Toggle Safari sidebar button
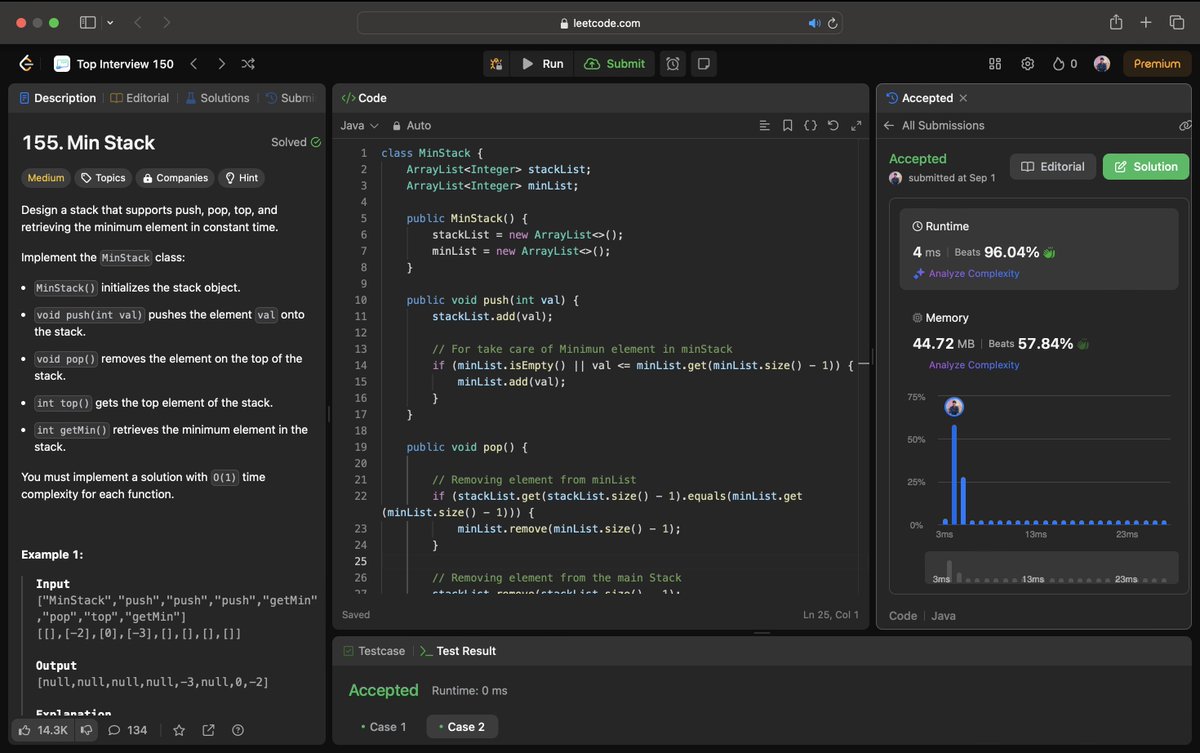This screenshot has height=753, width=1200. point(87,22)
